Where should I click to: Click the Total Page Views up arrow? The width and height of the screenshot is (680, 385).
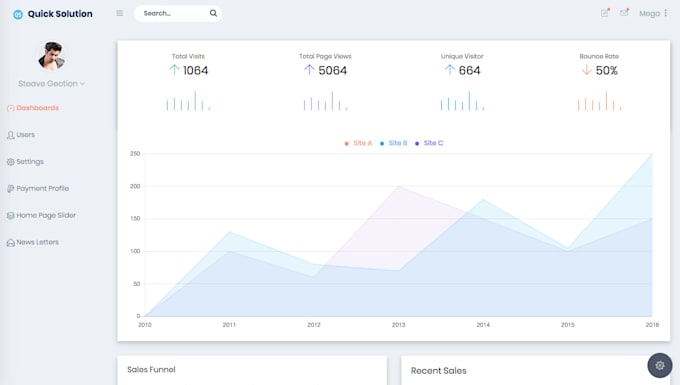[x=309, y=70]
